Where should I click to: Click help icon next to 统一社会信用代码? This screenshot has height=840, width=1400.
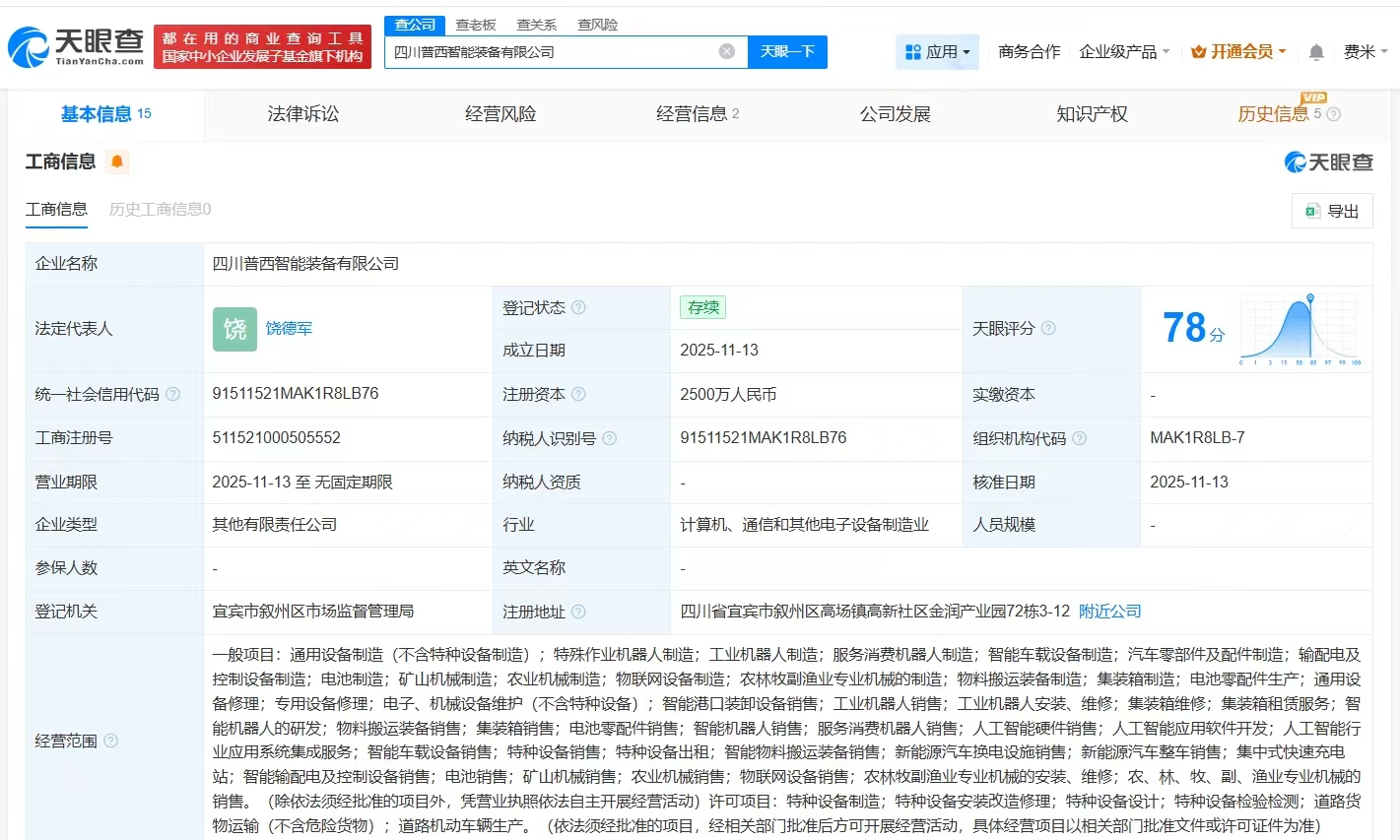click(173, 394)
